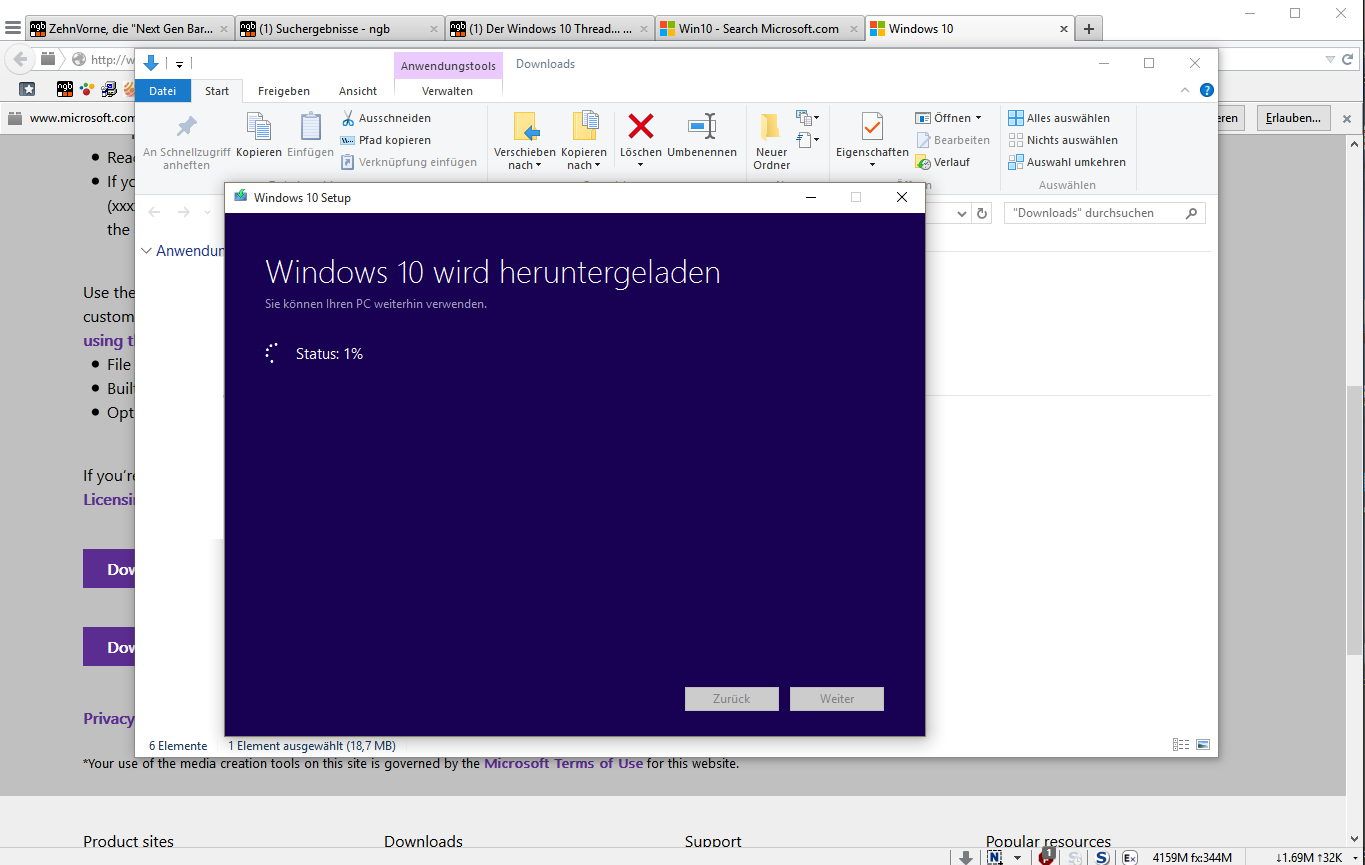Click the blue help question mark icon
The image size is (1365, 865).
click(x=1207, y=90)
